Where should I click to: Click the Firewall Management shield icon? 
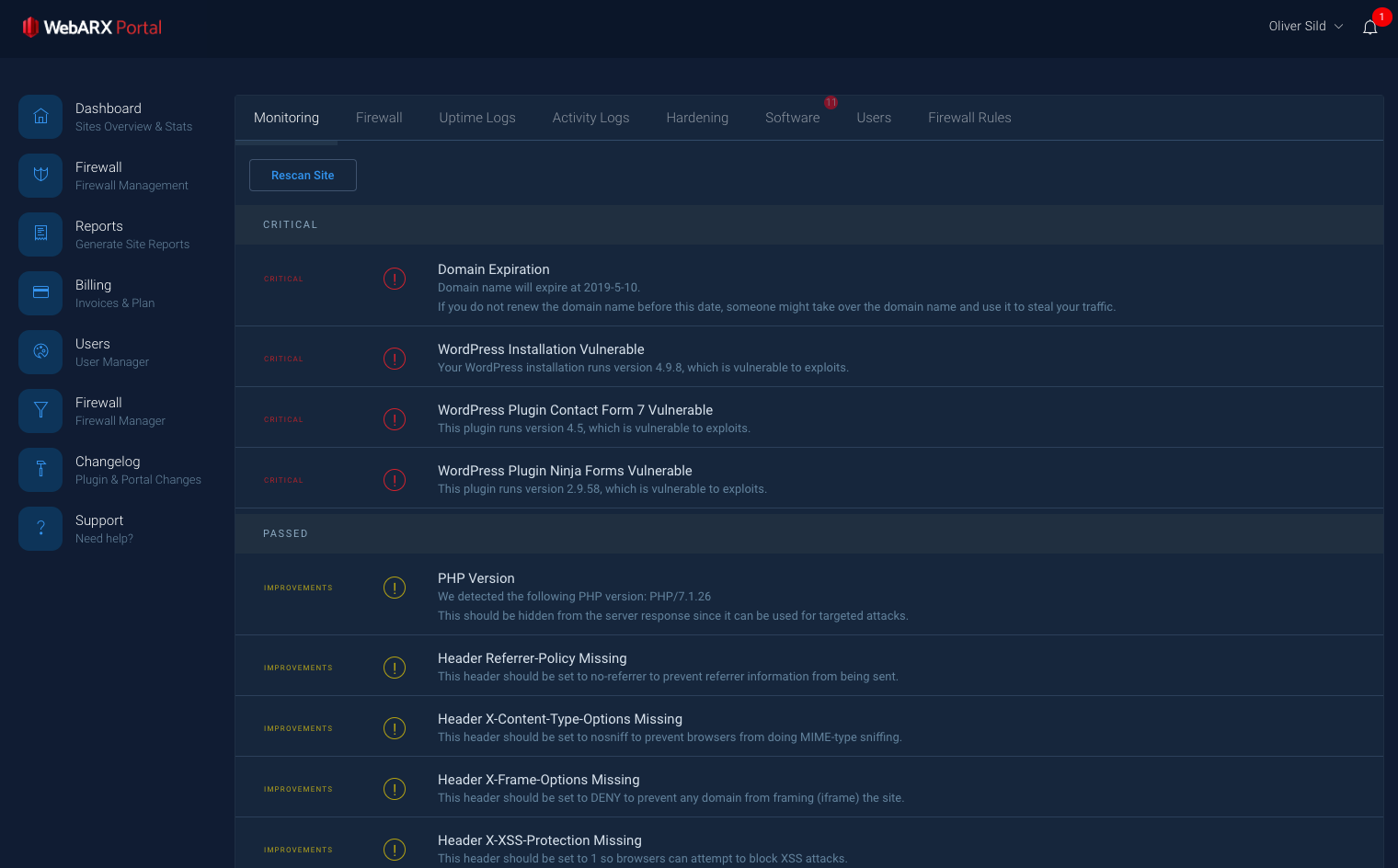[40, 176]
